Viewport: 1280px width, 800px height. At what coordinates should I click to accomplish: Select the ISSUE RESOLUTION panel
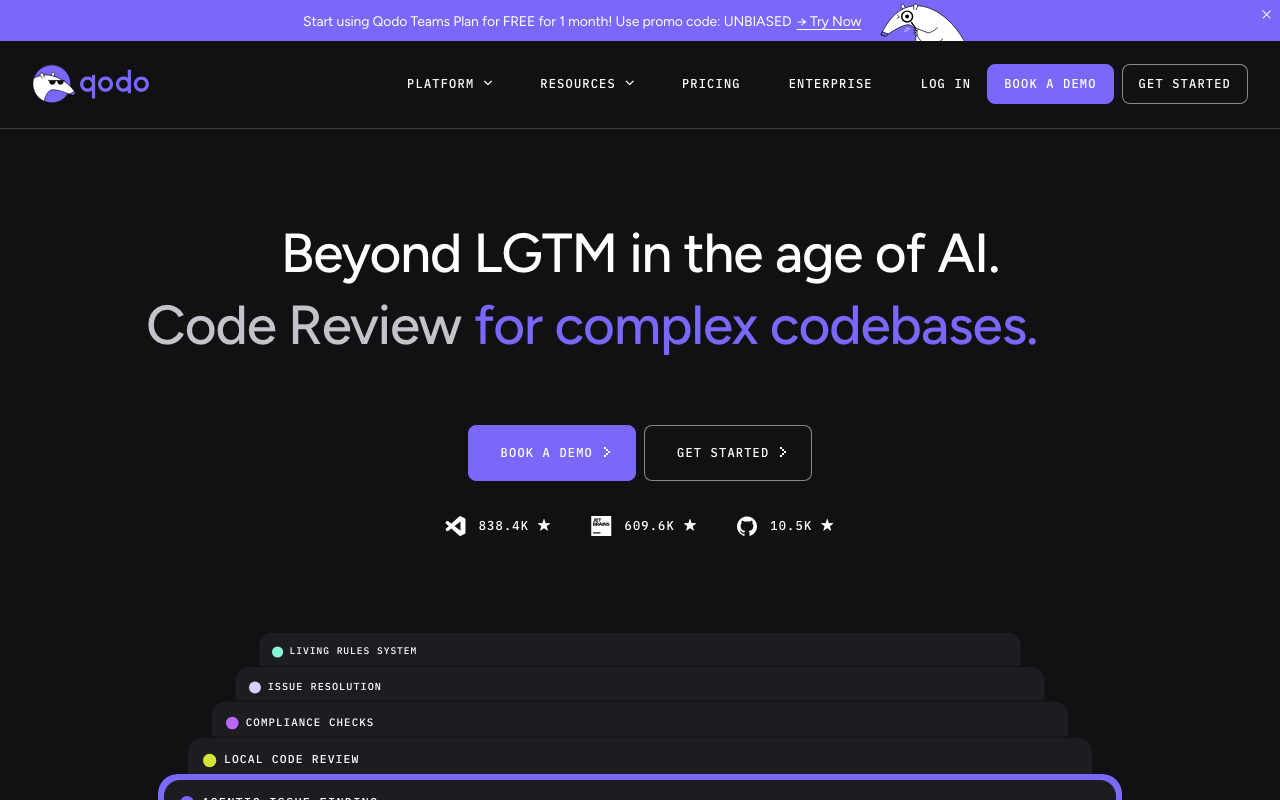[x=640, y=687]
